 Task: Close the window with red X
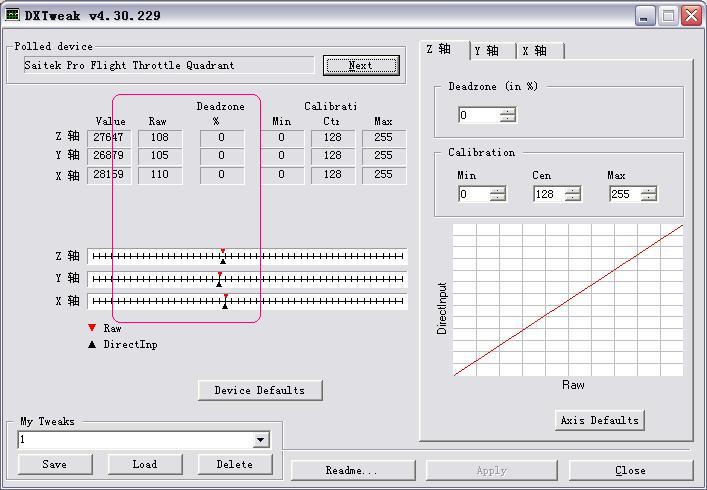click(x=692, y=16)
